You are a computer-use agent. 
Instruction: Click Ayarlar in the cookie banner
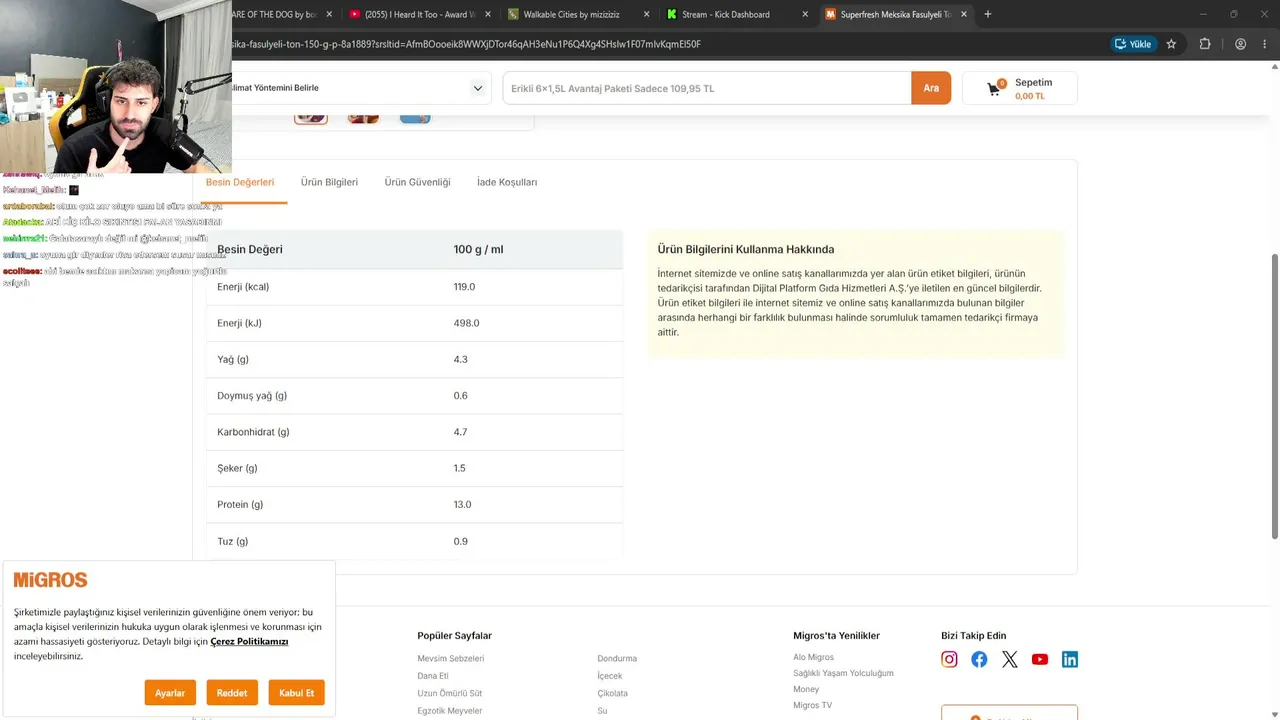[170, 693]
